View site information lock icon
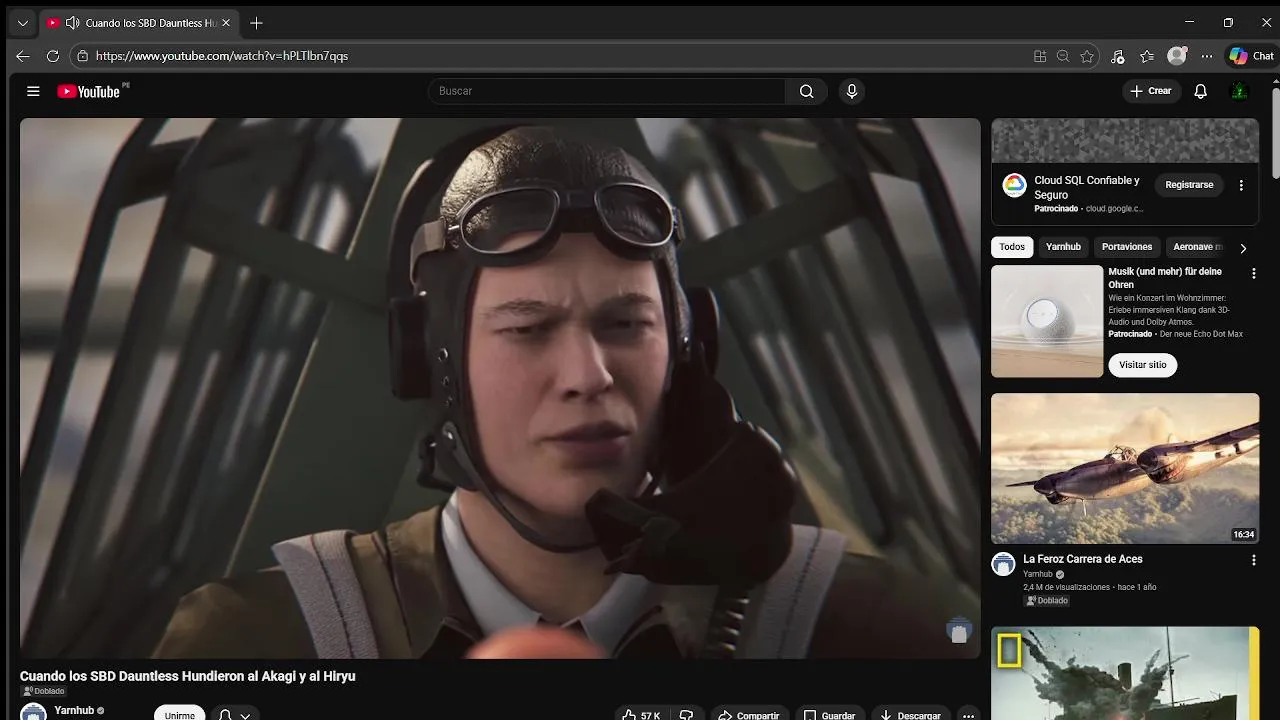The width and height of the screenshot is (1280, 720). (x=83, y=56)
